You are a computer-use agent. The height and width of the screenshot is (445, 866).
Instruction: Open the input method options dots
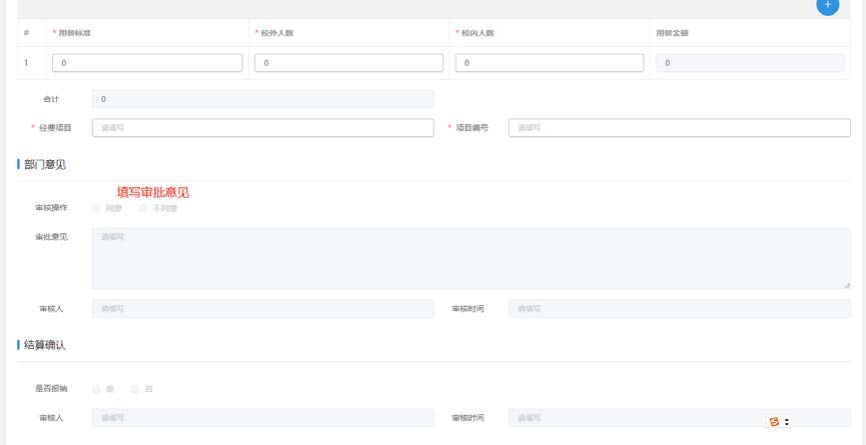coord(787,422)
